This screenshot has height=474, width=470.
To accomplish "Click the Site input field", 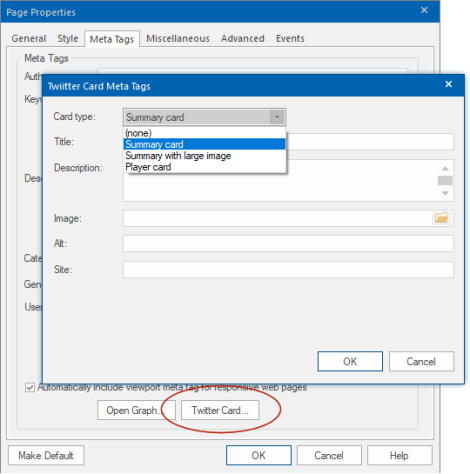I will 288,269.
